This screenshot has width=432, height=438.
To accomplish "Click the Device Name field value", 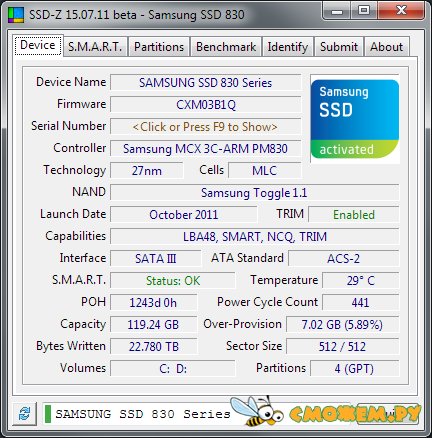I will (206, 83).
